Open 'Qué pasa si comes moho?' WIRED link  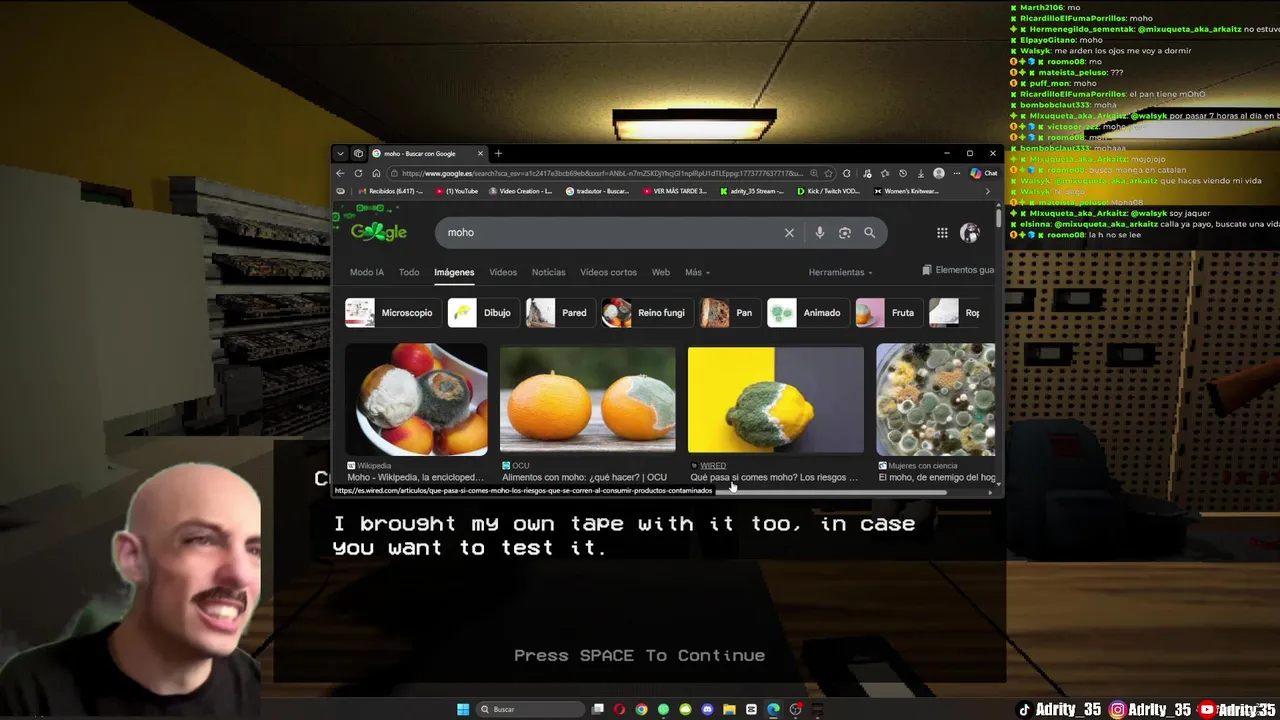pos(773,478)
